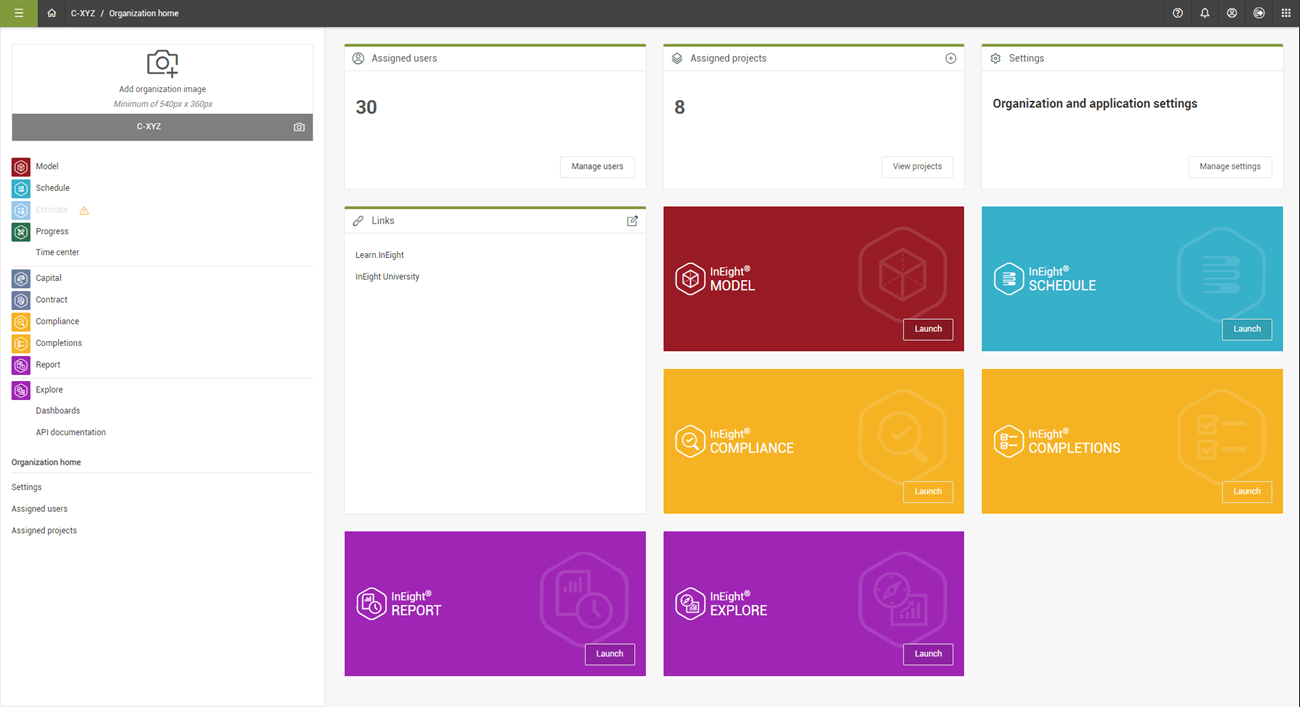This screenshot has width=1300, height=707.
Task: Open the app launcher grid icon
Action: click(x=1286, y=13)
